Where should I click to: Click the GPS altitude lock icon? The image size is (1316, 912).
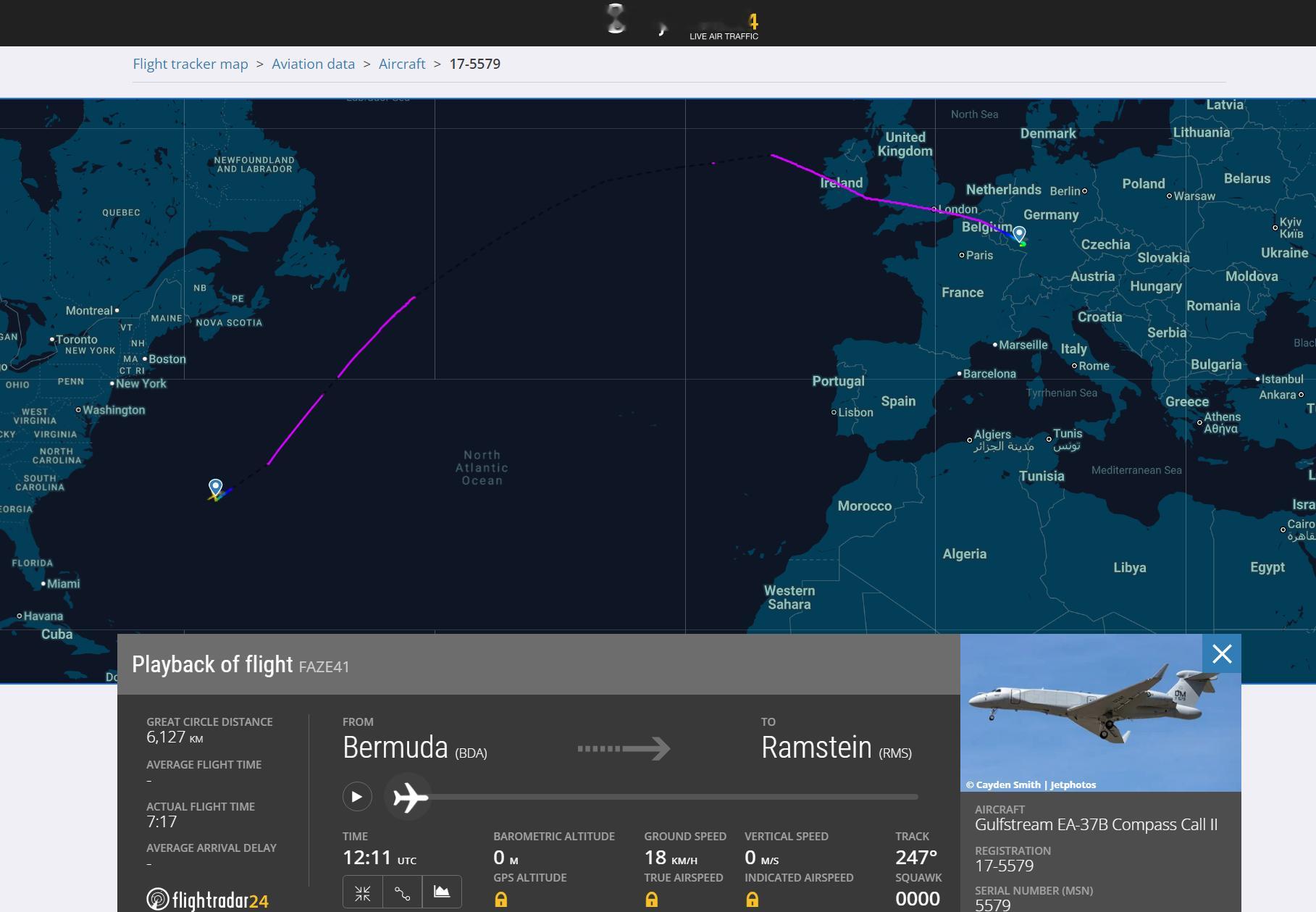click(500, 900)
